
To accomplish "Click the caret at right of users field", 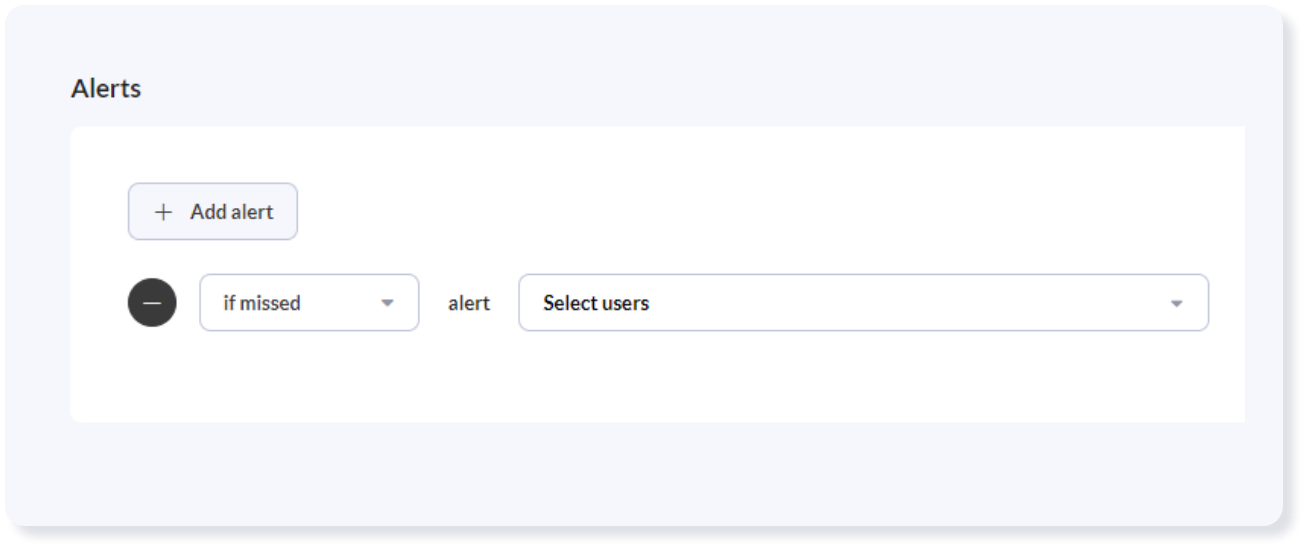I will click(1176, 303).
